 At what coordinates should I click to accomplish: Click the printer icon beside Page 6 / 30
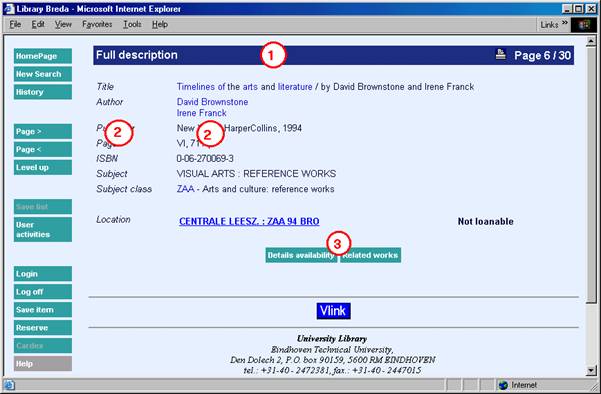(x=501, y=54)
